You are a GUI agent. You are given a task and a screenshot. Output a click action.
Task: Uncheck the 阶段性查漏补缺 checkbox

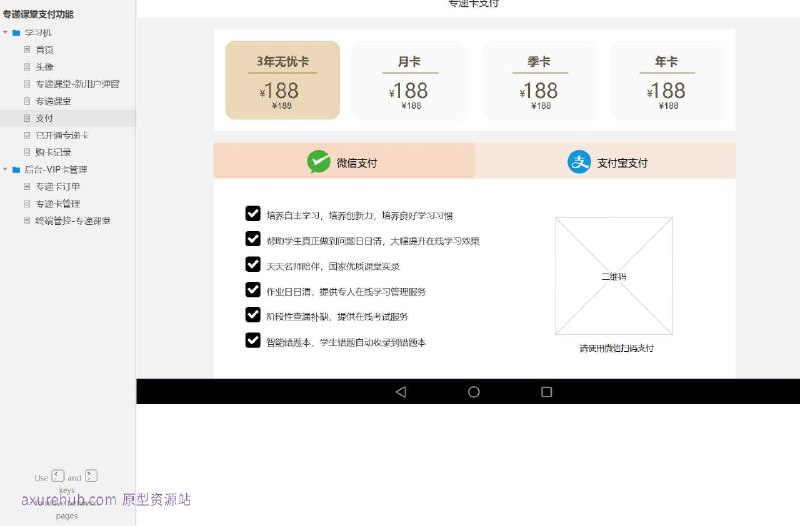coord(253,315)
